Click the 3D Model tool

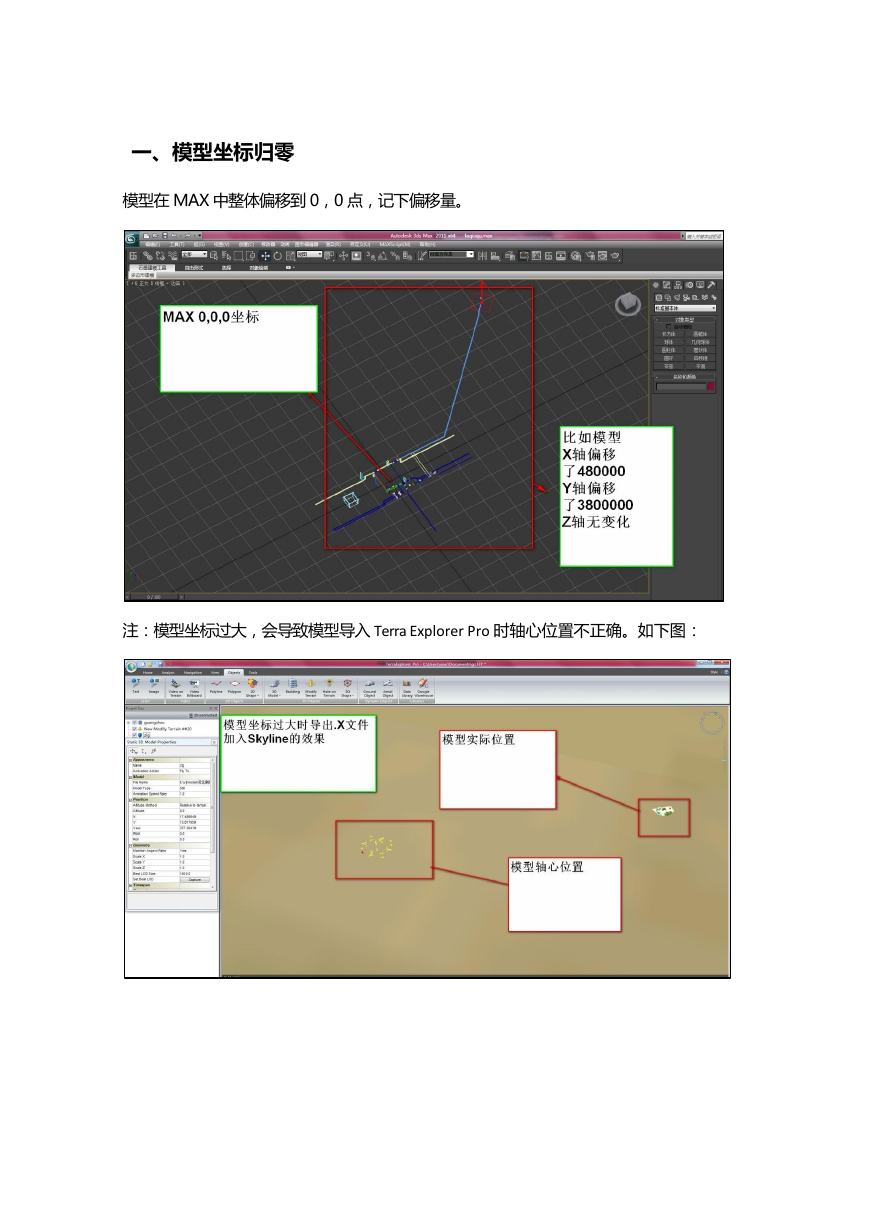pos(273,688)
